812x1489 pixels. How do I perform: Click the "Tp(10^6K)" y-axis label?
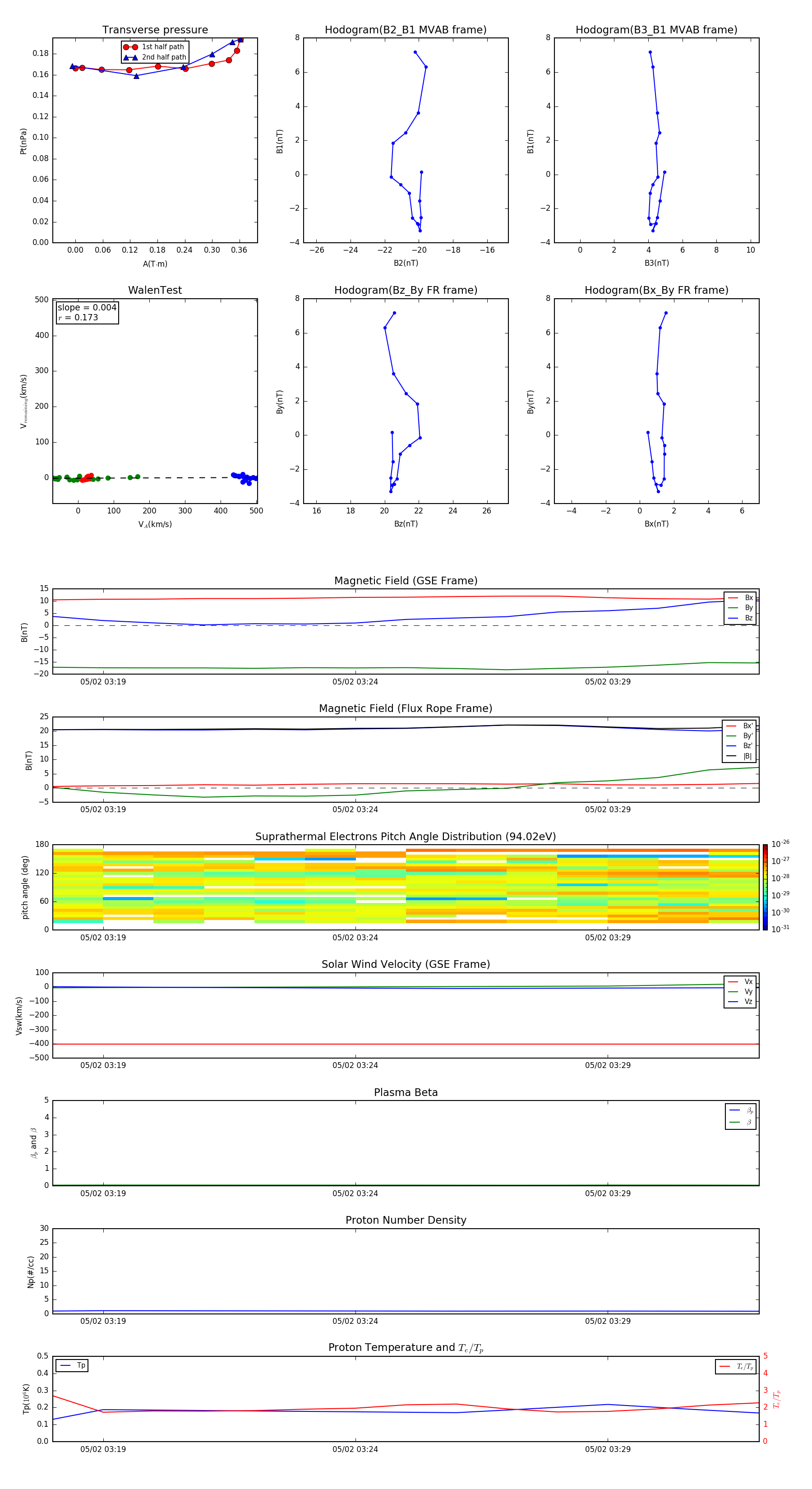tap(26, 1399)
